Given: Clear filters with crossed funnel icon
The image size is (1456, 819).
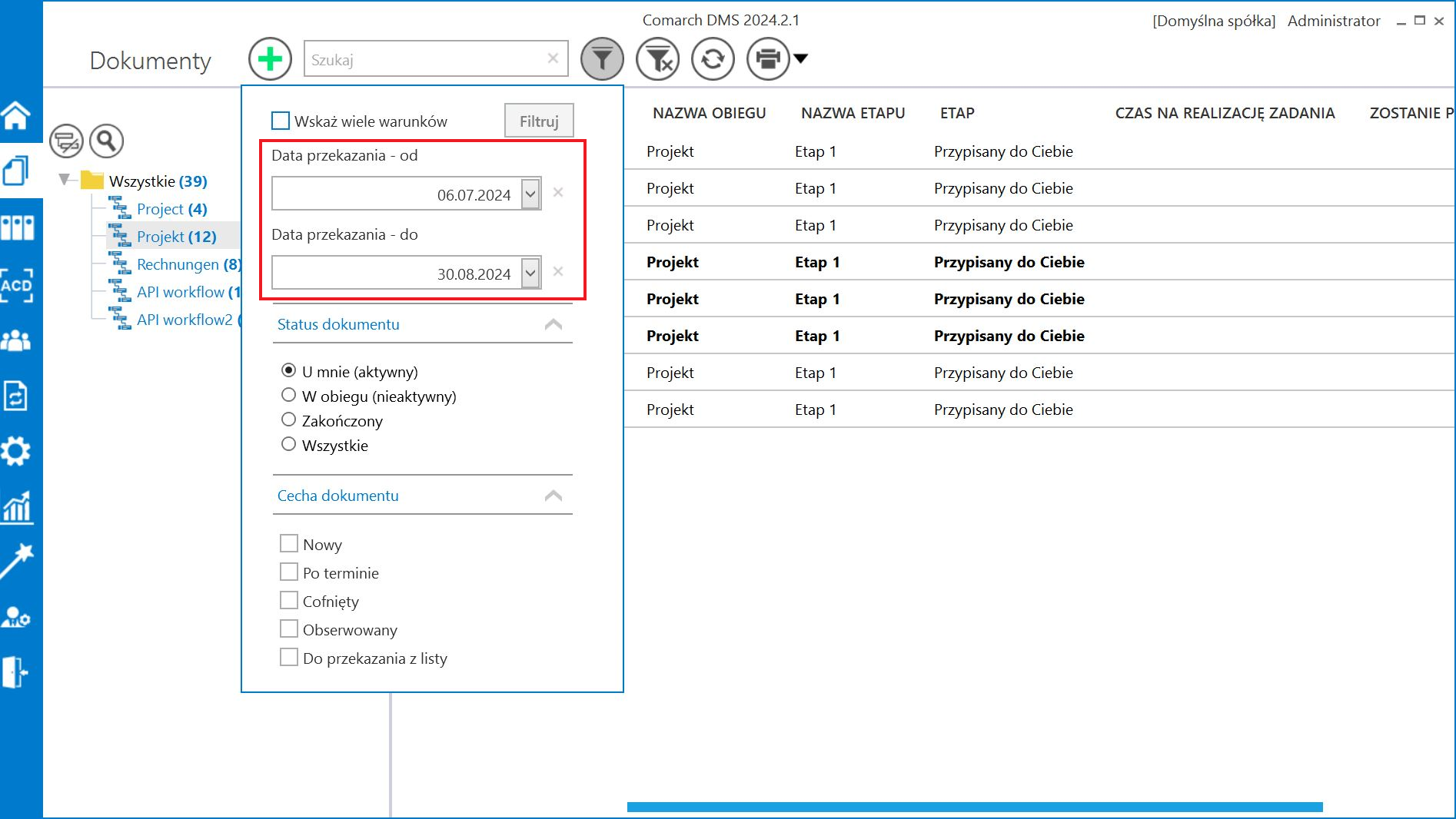Looking at the screenshot, I should 657,59.
